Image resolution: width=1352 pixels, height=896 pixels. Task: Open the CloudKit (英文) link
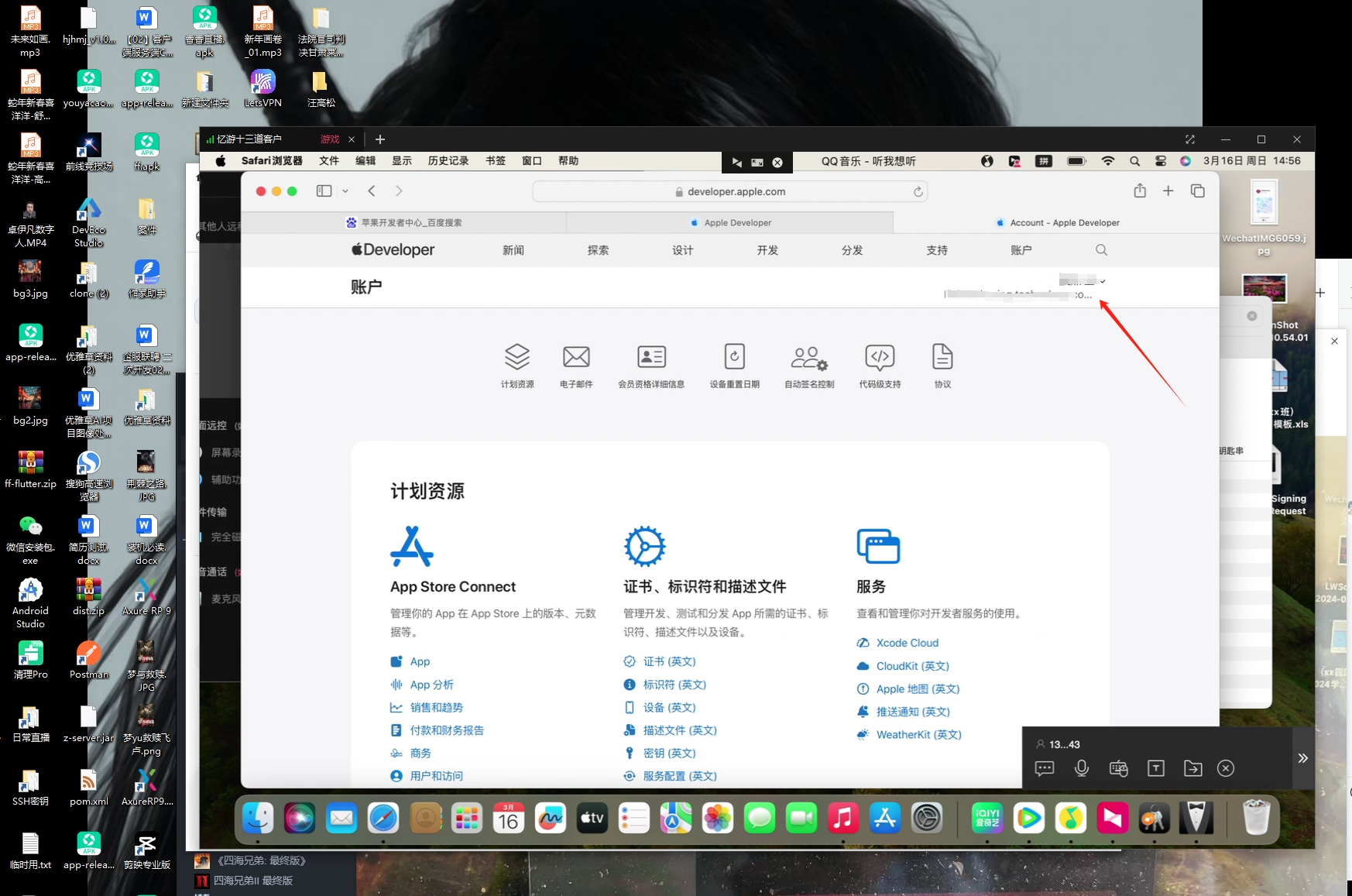912,666
